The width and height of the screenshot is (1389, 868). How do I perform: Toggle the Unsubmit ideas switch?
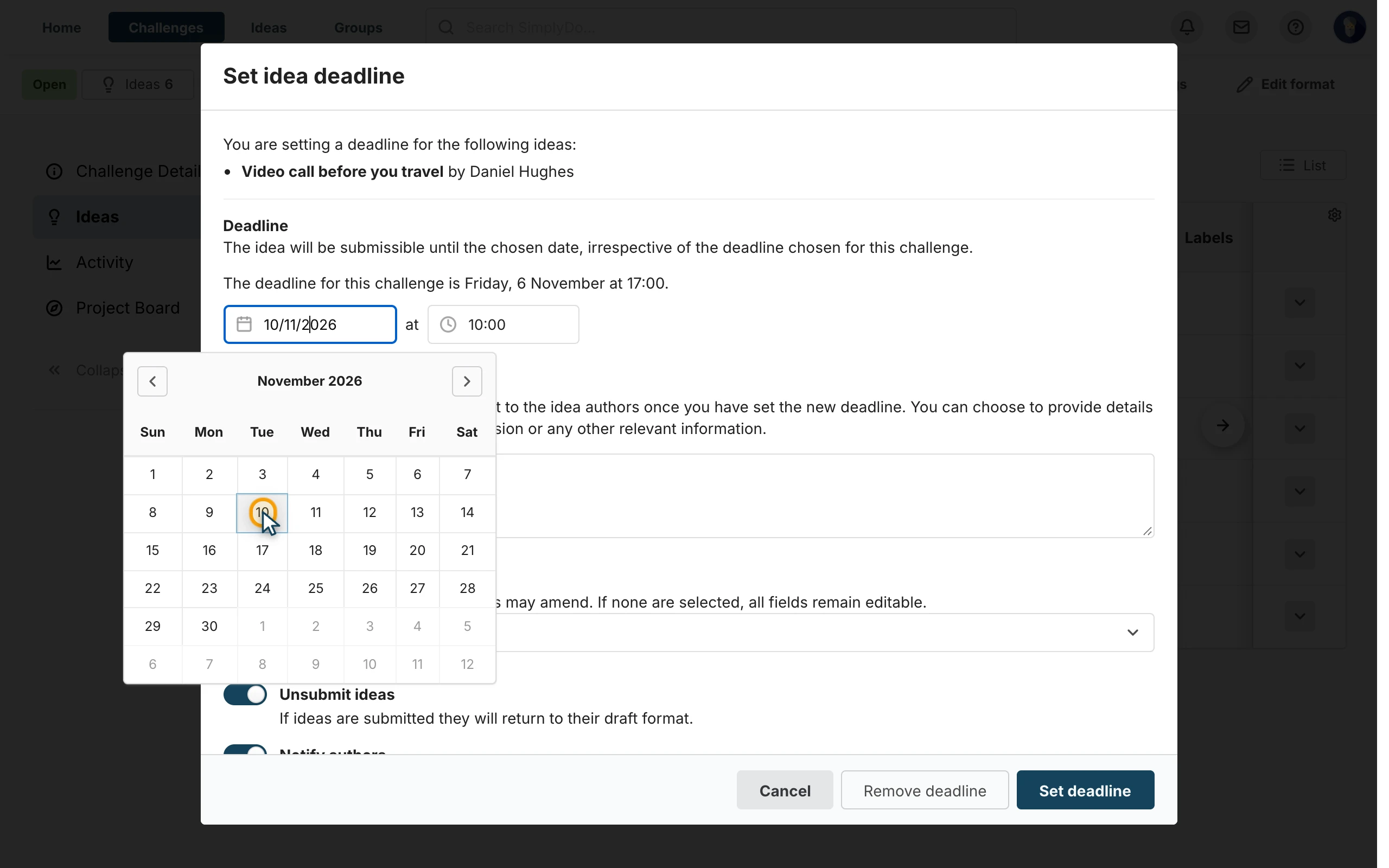(x=245, y=694)
